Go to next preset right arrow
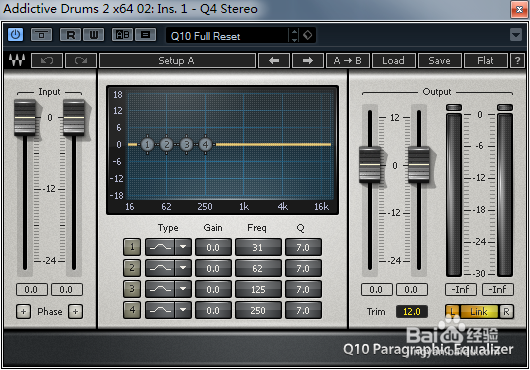This screenshot has width=530, height=370. 308,61
